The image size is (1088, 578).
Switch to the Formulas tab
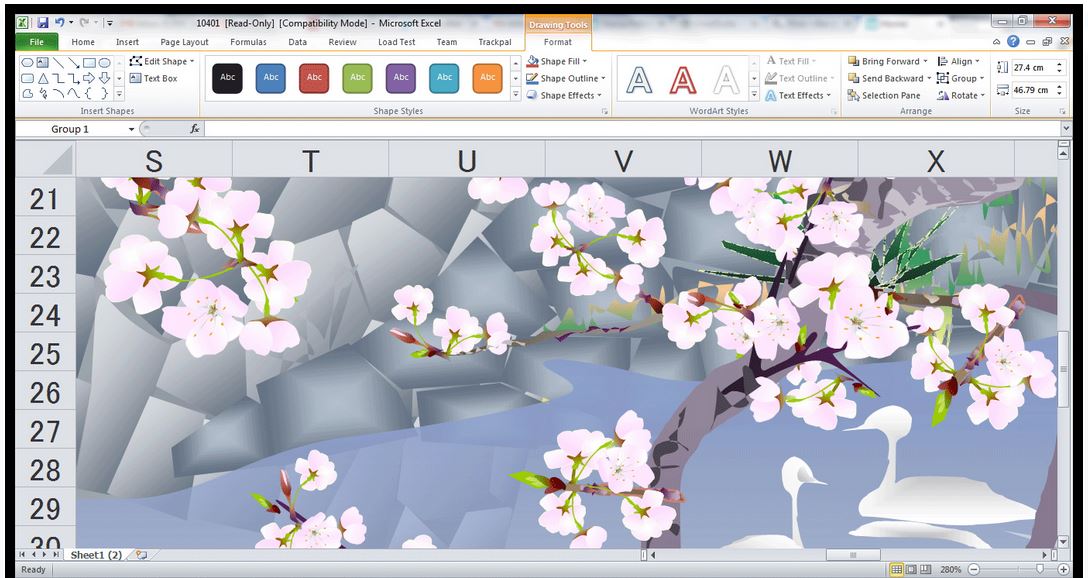coord(248,42)
